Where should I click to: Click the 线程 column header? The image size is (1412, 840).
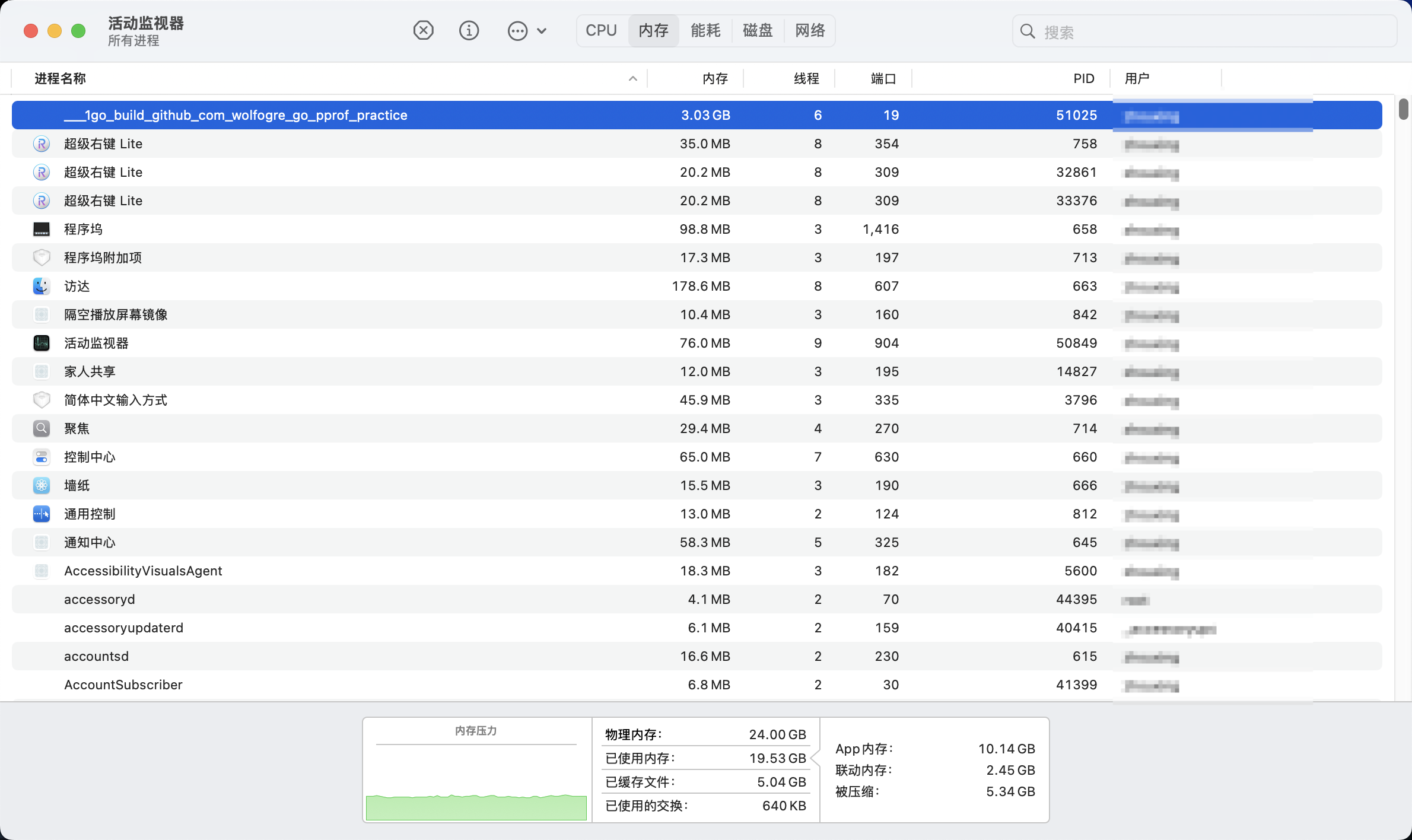click(x=806, y=78)
